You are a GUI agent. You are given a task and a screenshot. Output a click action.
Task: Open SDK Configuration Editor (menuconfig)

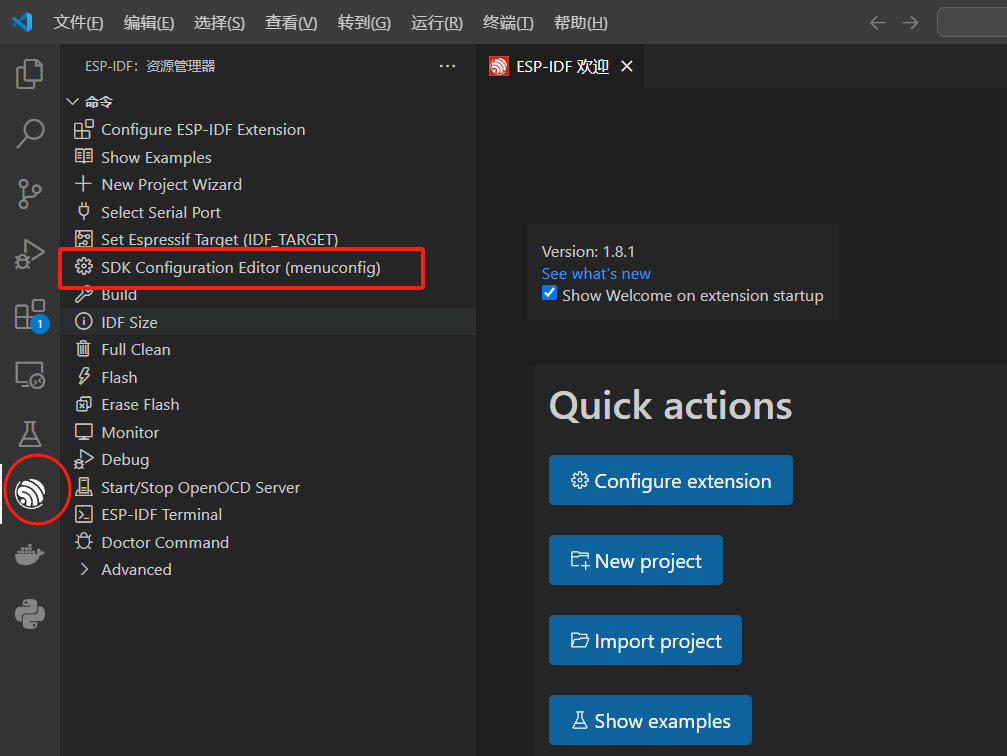240,268
